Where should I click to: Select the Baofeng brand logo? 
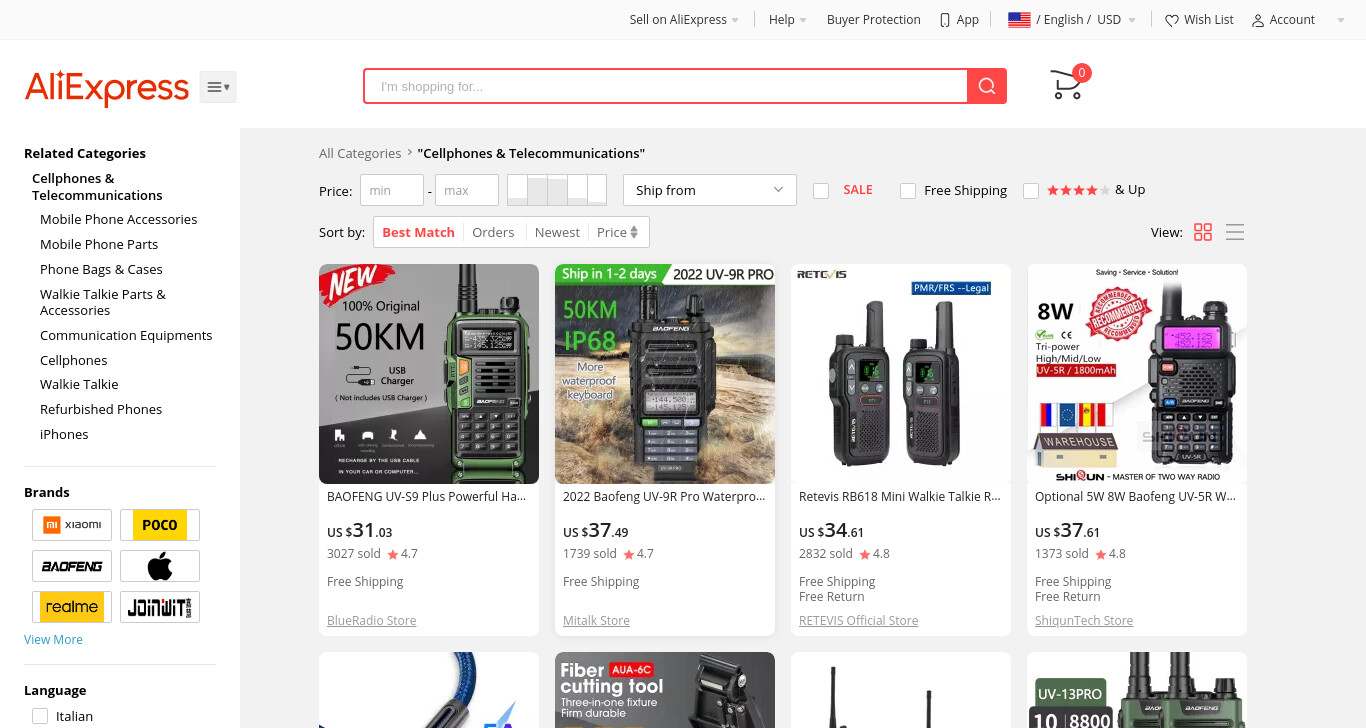coord(72,566)
